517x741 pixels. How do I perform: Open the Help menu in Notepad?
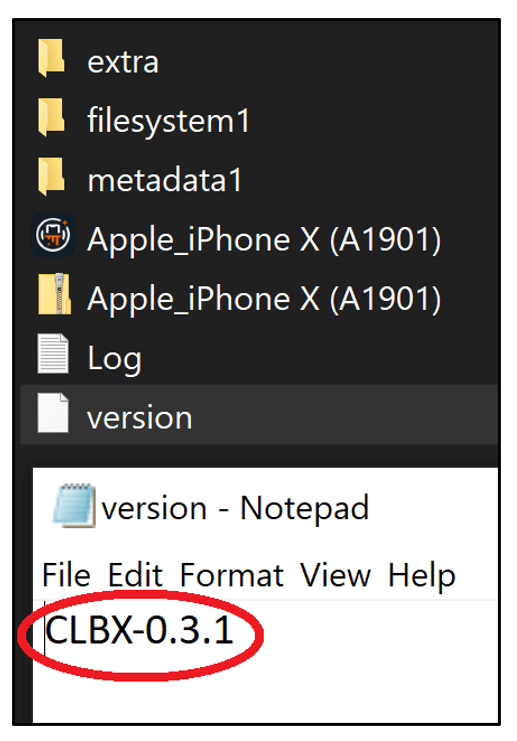click(422, 575)
